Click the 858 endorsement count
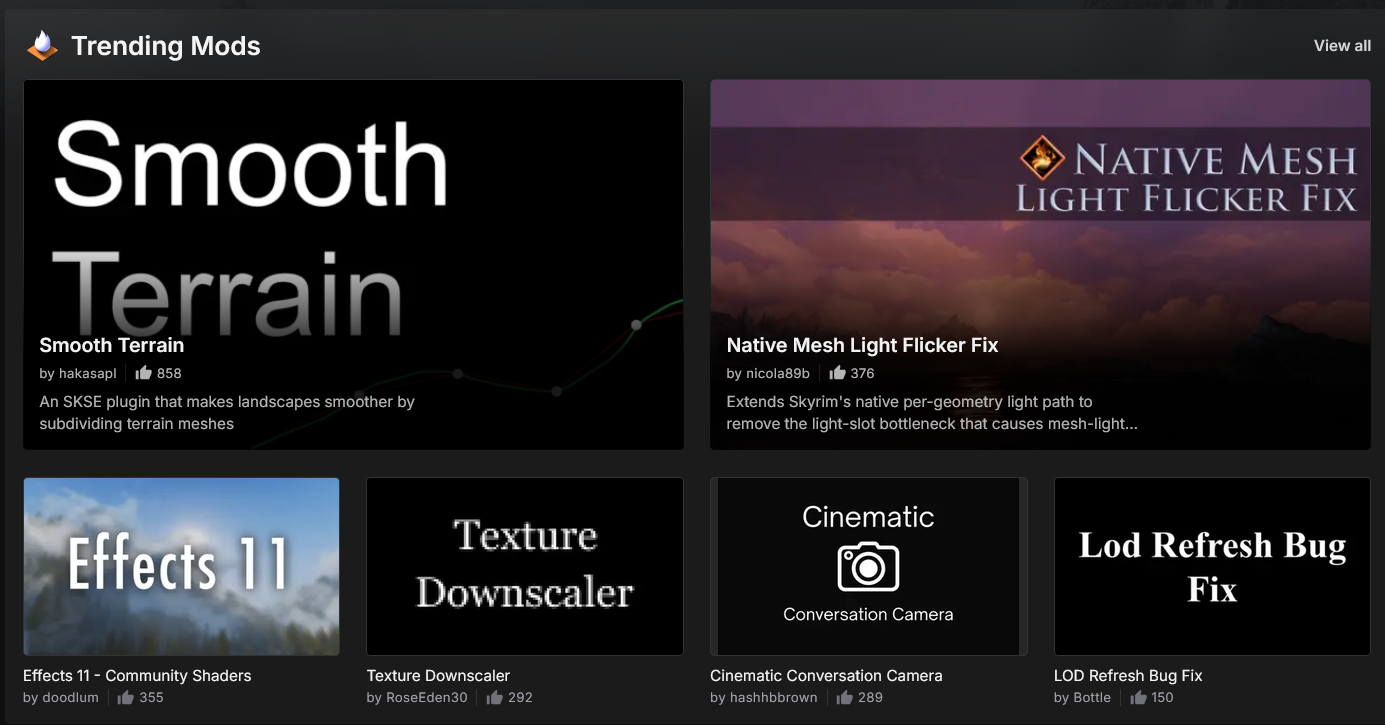Screen dimensions: 1385x725 tap(169, 373)
